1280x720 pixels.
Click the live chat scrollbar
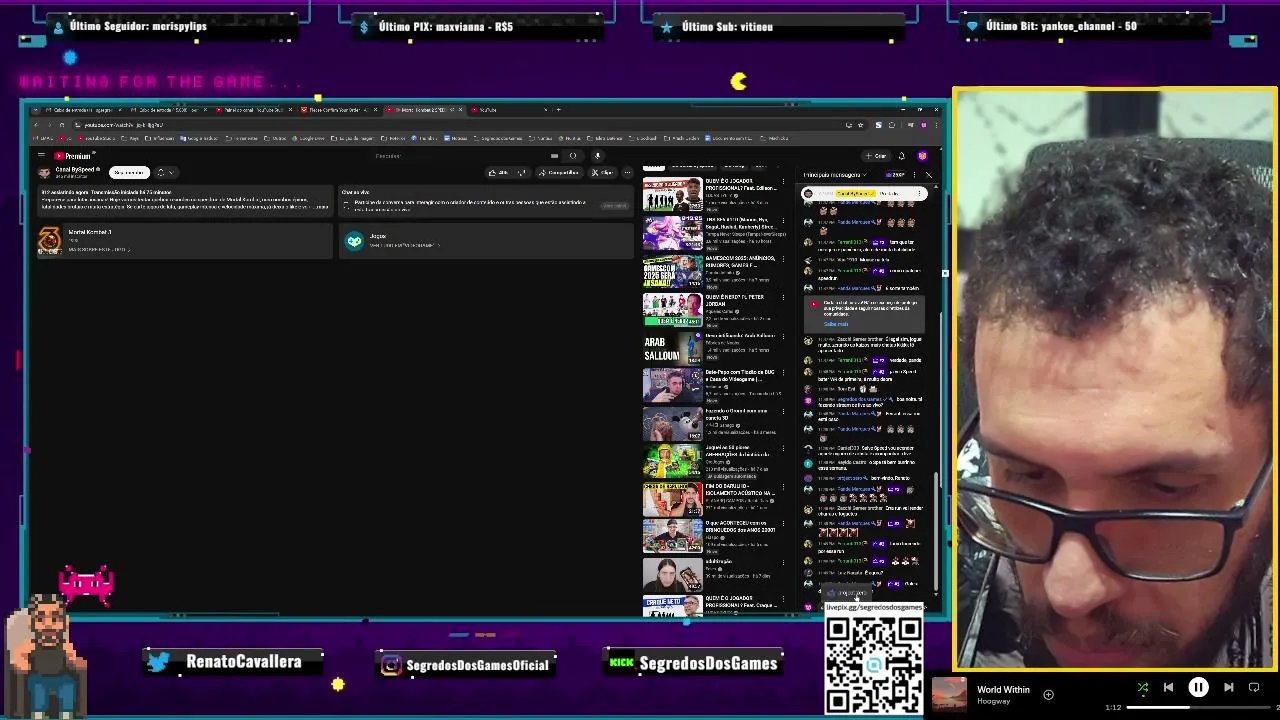click(x=936, y=530)
